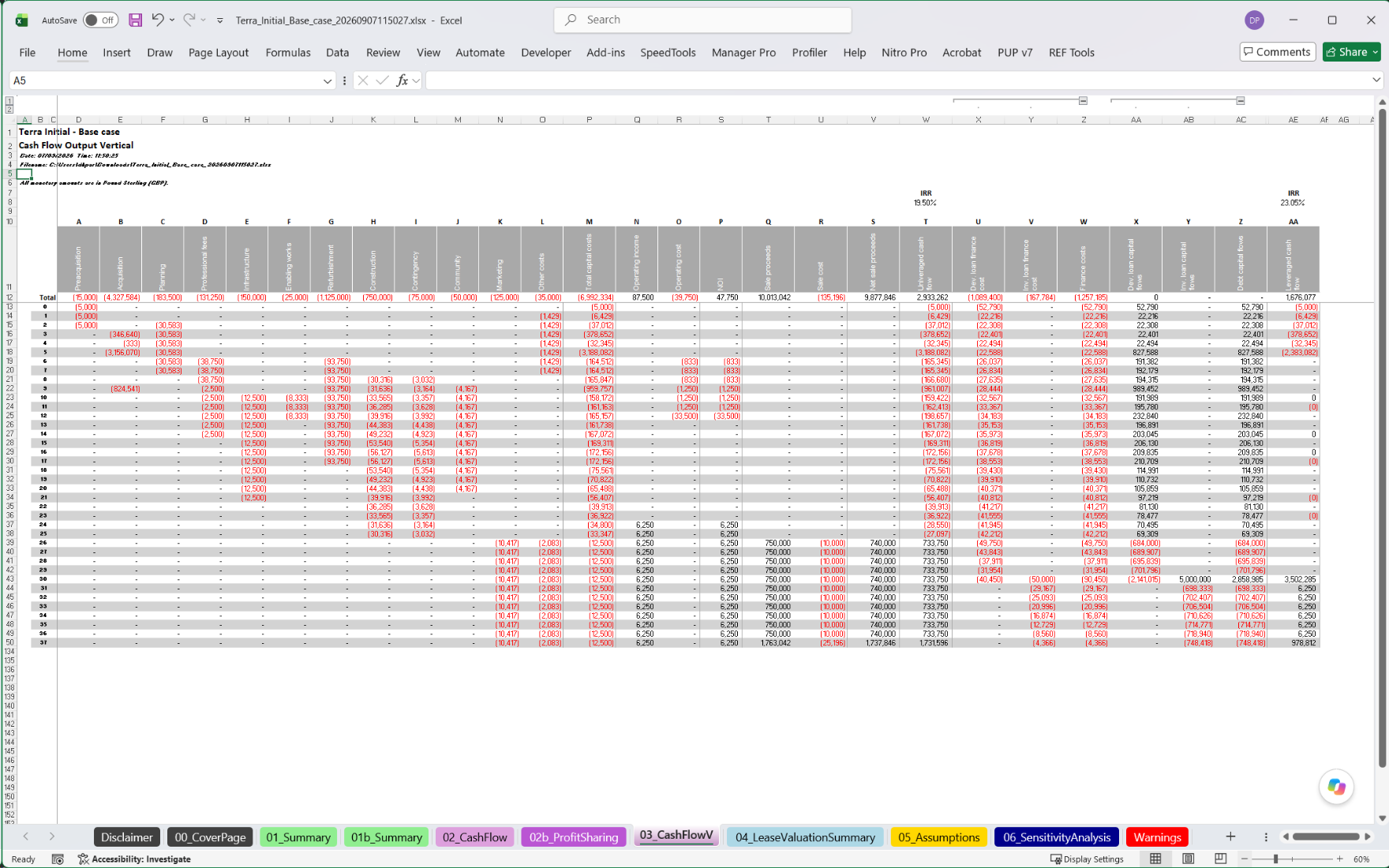Click next sheet navigation arrow
This screenshot has width=1389, height=868.
pos(52,836)
